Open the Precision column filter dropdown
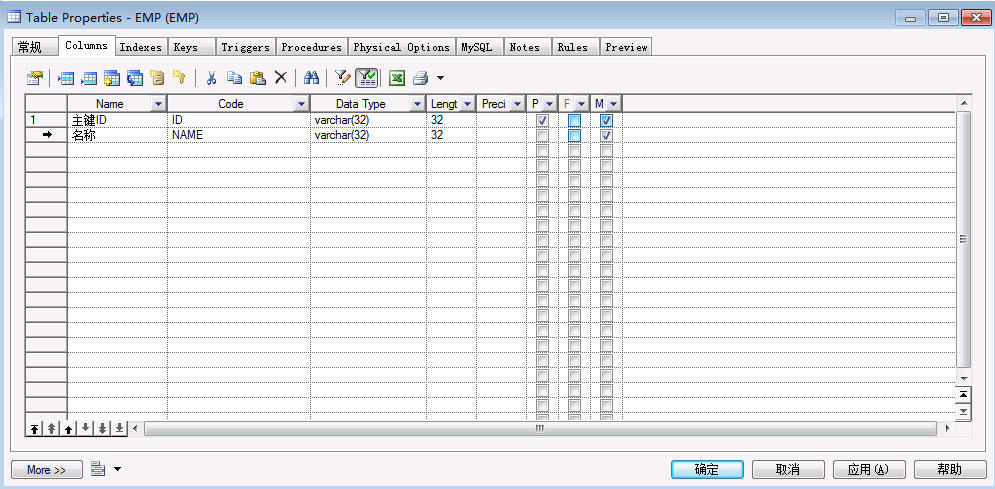The image size is (995, 489). [x=517, y=103]
